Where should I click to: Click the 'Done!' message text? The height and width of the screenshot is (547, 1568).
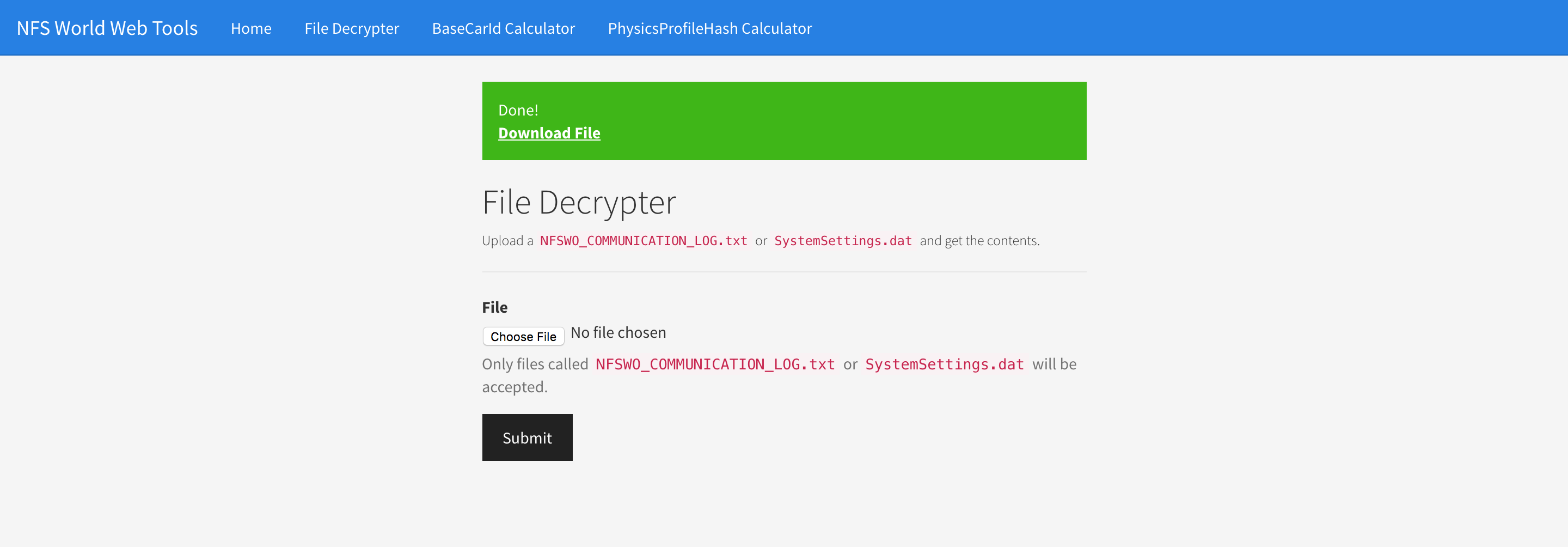[x=518, y=110]
